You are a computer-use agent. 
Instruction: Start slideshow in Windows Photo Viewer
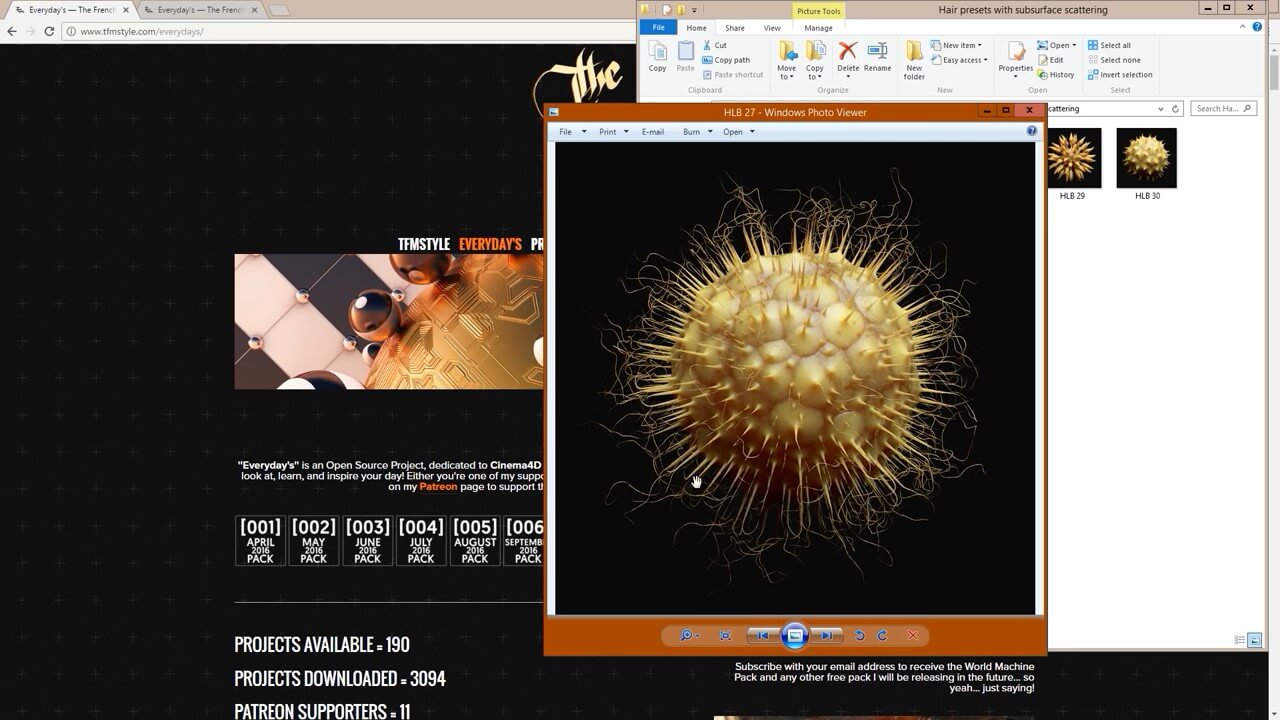coord(795,635)
